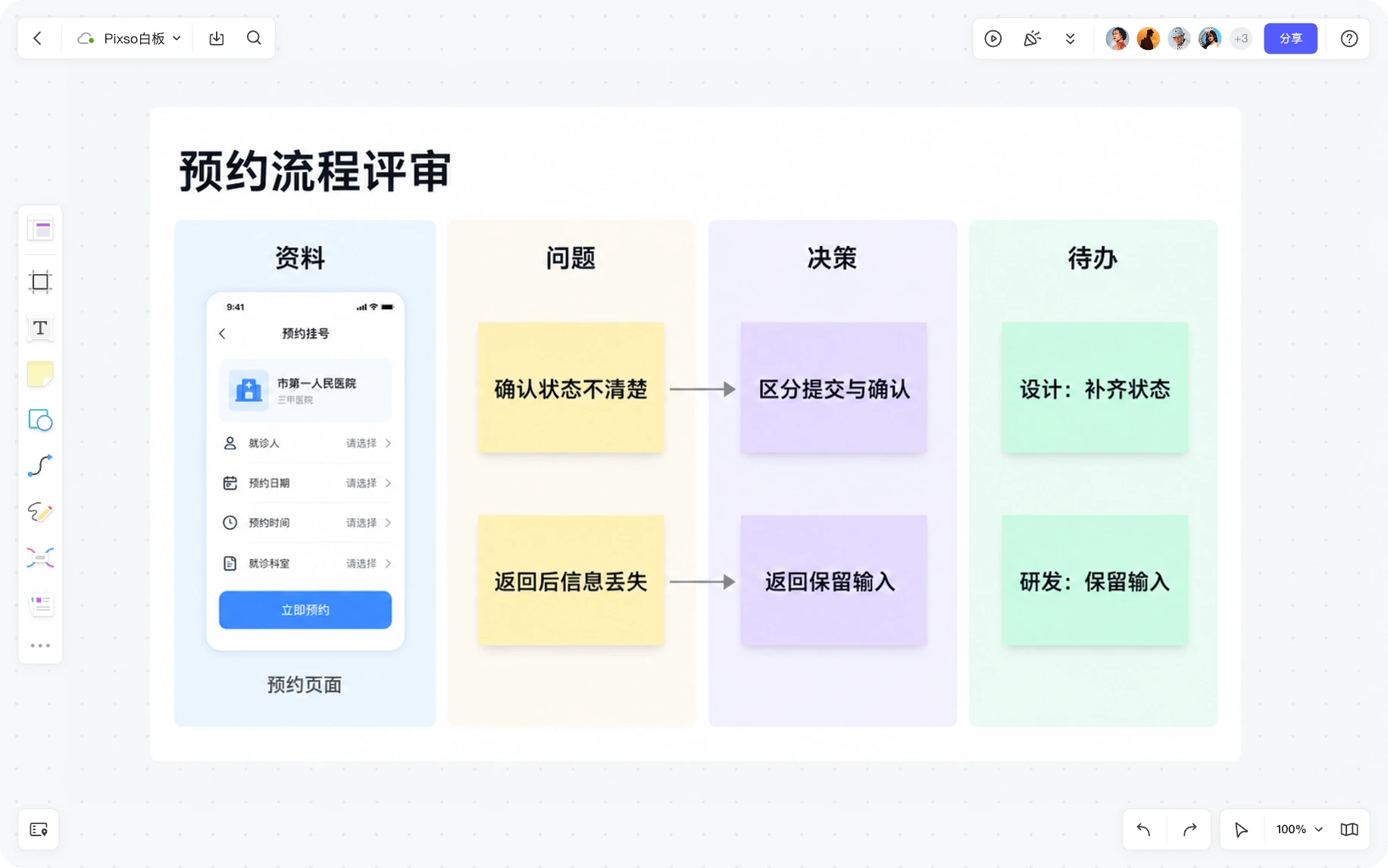Screen dimensions: 1388x868
Task: Redo the last action
Action: pyautogui.click(x=1189, y=829)
